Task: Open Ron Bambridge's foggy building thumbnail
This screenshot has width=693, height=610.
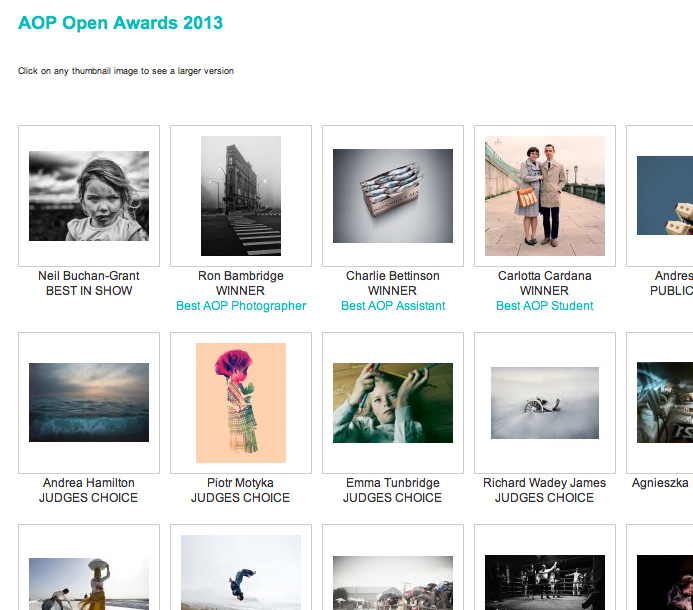Action: 241,196
